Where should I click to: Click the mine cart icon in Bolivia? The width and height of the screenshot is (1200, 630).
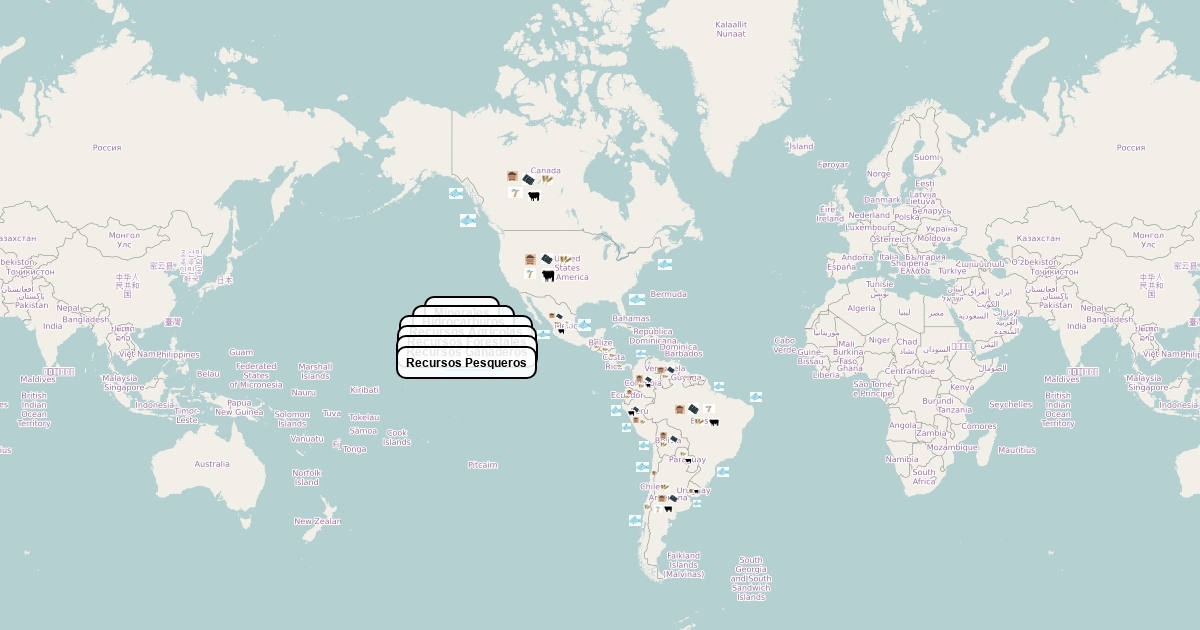coord(661,437)
